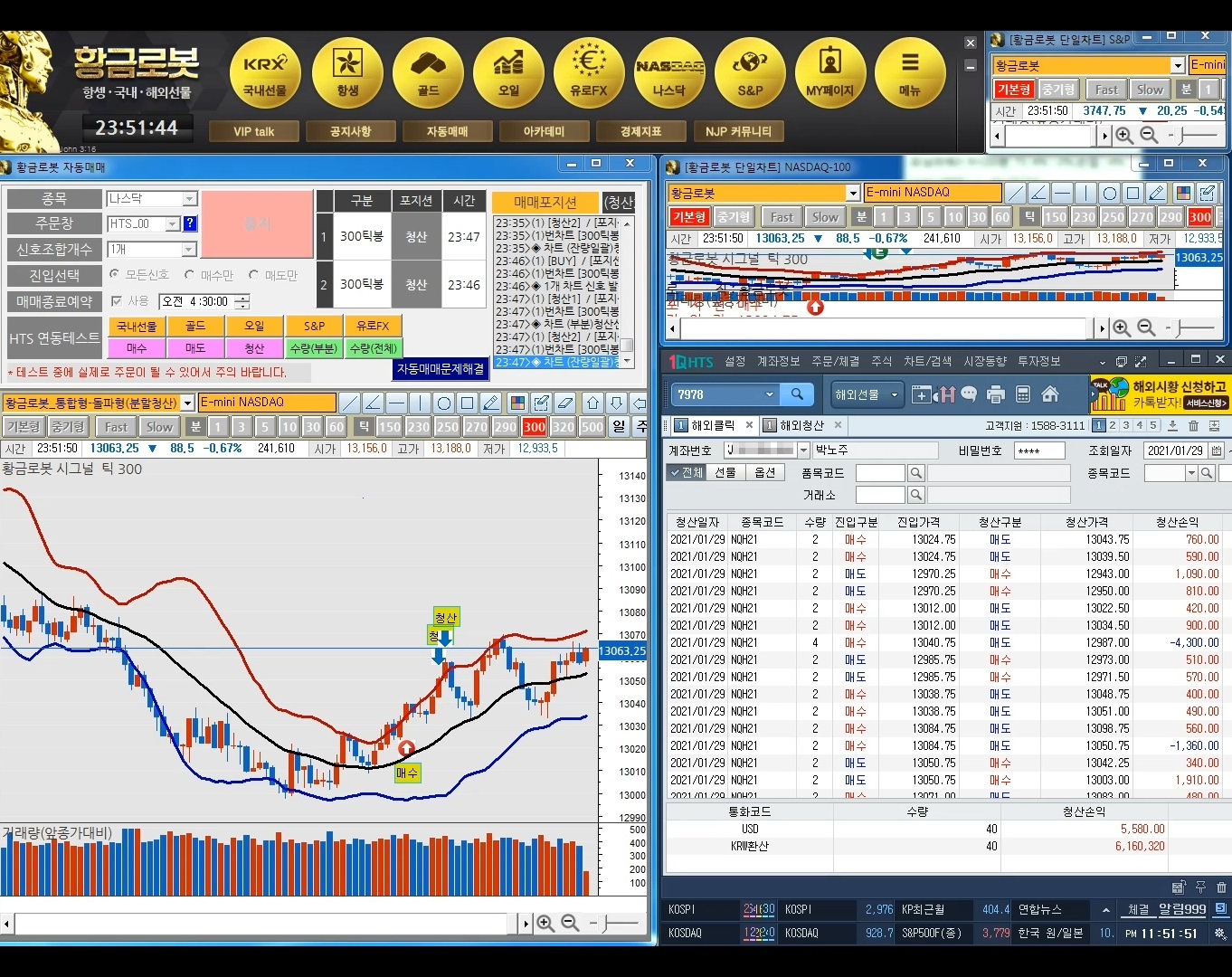This screenshot has height=977, width=1232.
Task: Open 계좌정보 menu in 1QHTS
Action: [778, 361]
